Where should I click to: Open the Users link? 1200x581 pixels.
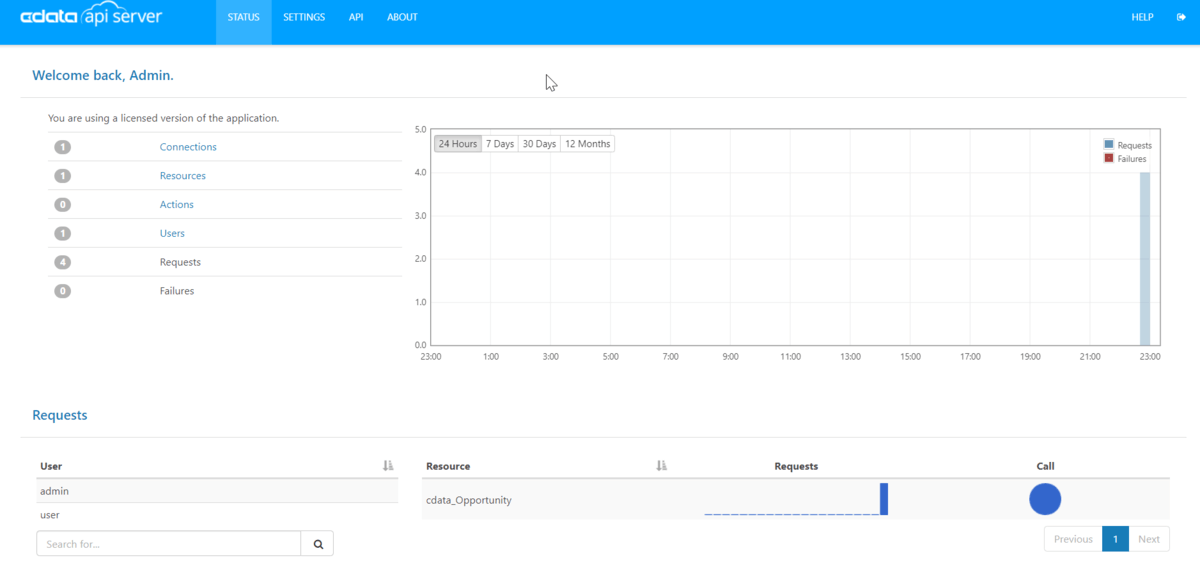172,233
